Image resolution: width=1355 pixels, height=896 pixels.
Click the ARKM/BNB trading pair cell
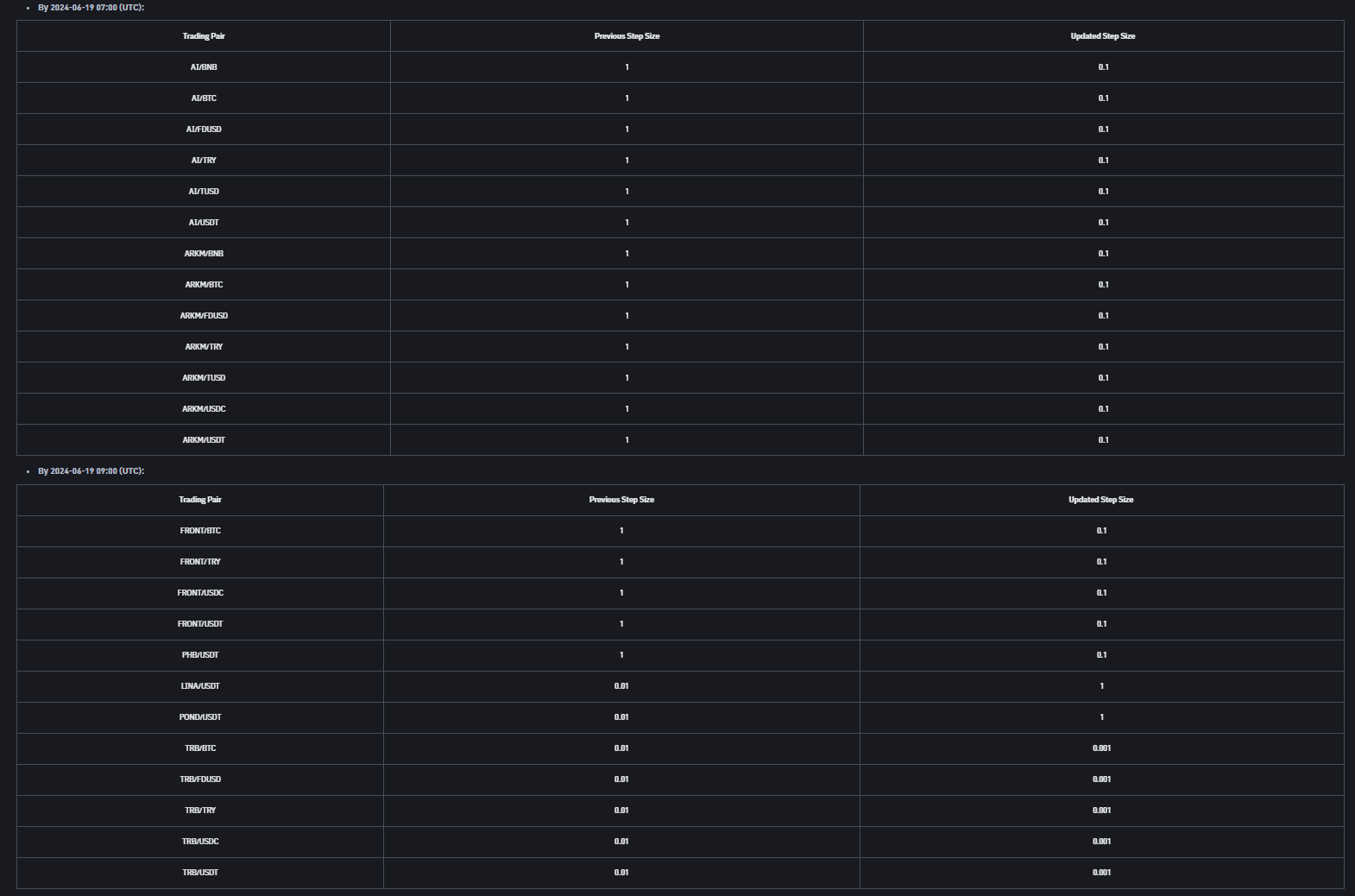point(204,254)
